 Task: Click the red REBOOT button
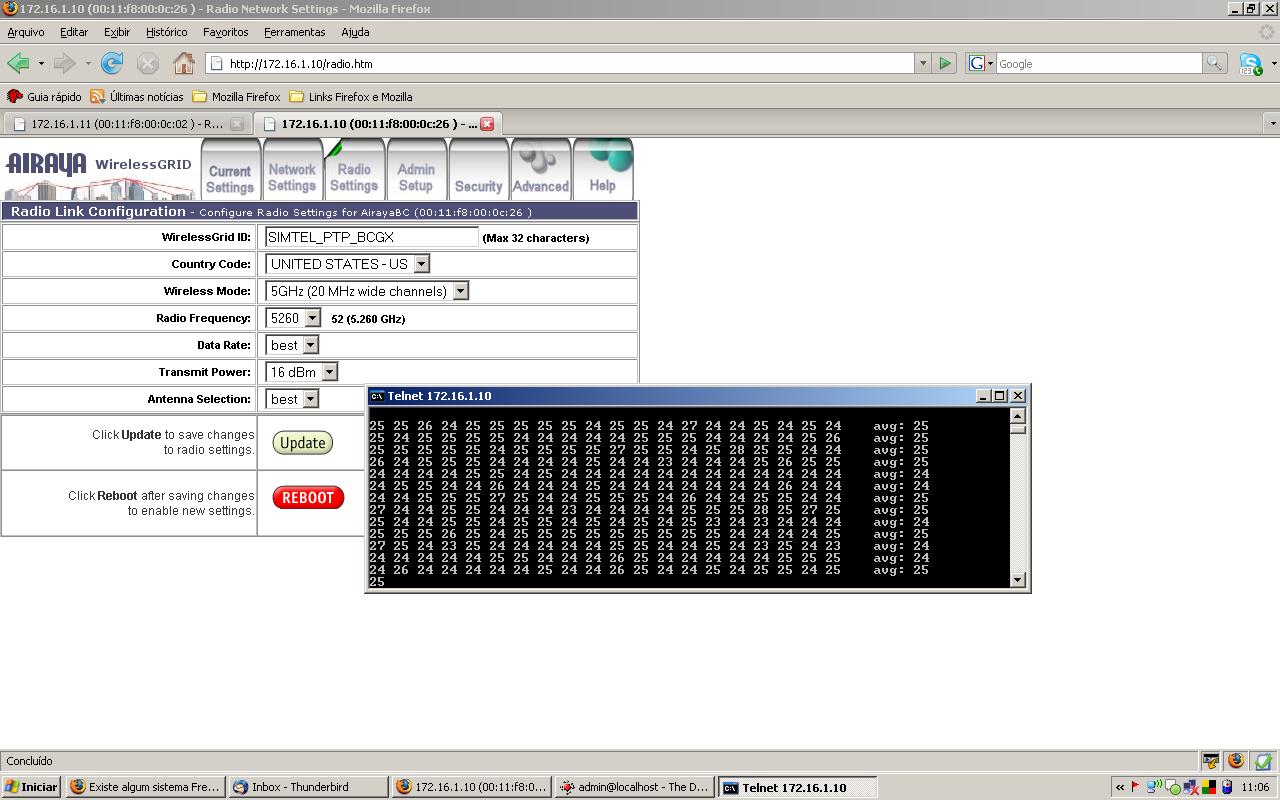point(308,497)
